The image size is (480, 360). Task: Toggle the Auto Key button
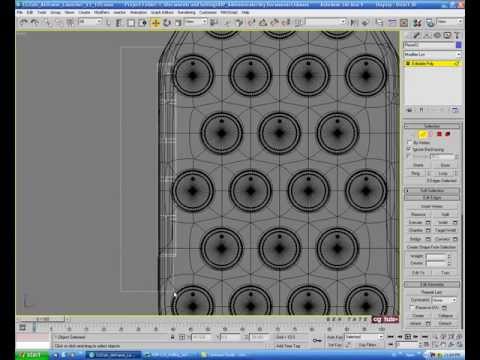pos(335,337)
